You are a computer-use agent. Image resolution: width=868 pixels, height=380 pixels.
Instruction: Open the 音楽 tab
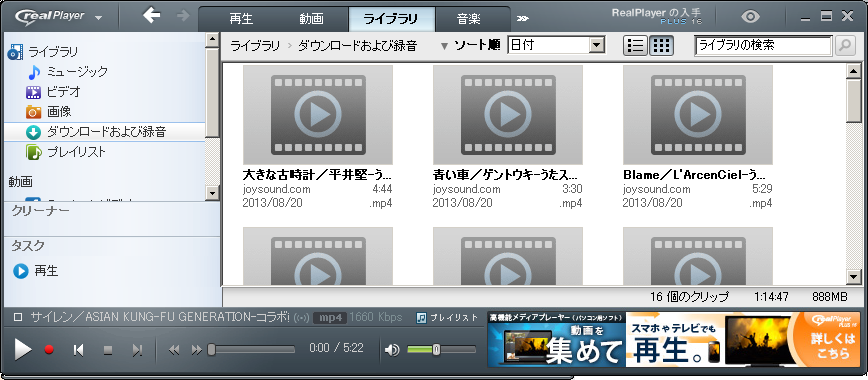point(468,19)
